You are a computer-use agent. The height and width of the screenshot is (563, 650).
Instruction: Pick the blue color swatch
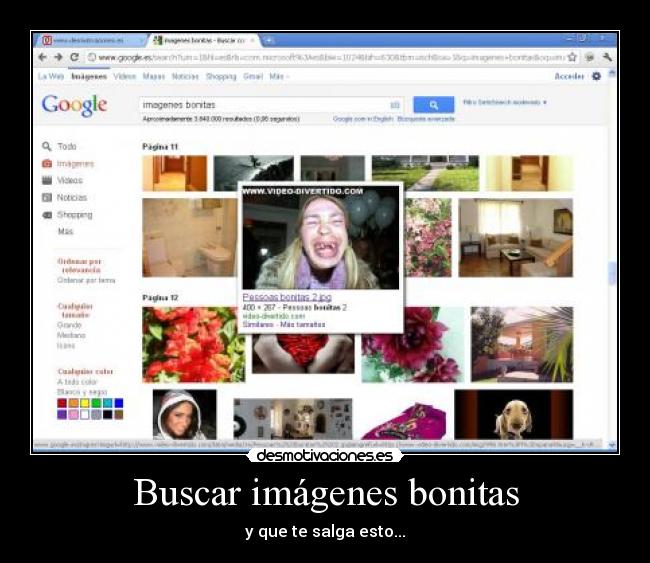[119, 403]
